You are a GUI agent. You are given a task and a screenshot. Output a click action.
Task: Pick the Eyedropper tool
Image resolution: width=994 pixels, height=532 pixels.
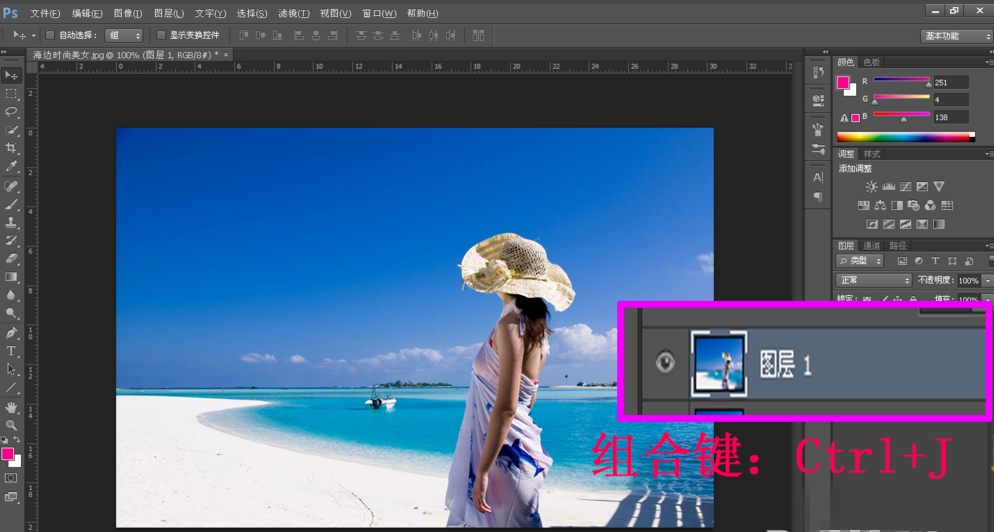pyautogui.click(x=12, y=167)
